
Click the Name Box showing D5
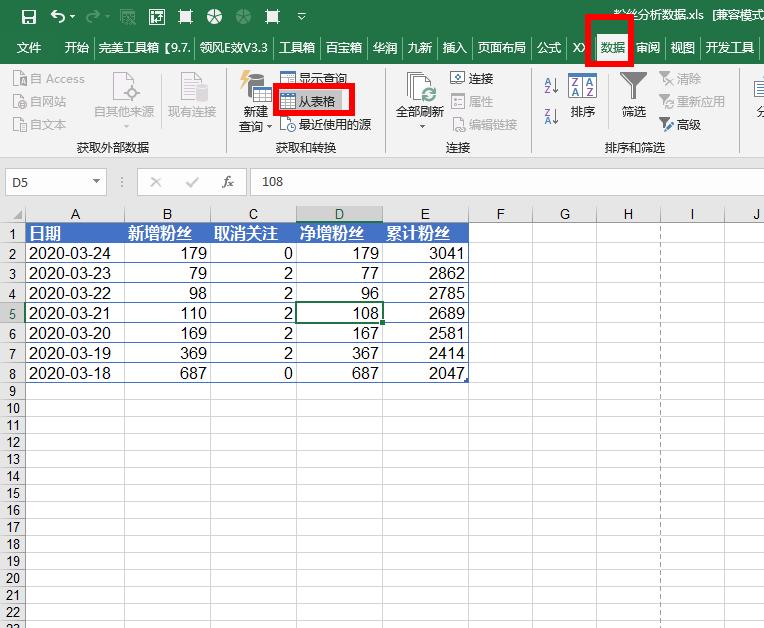coord(48,182)
